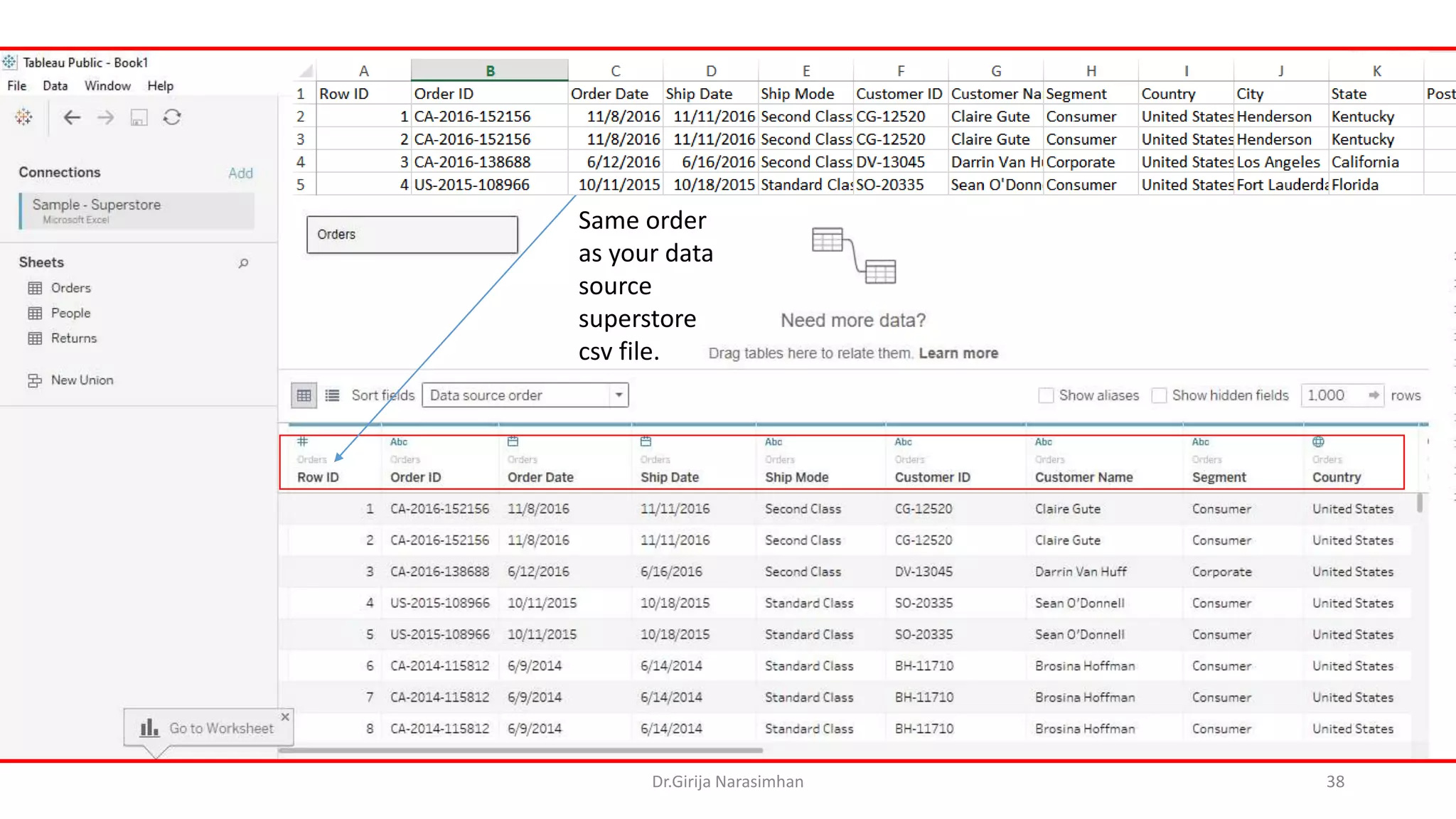This screenshot has height=819, width=1456.
Task: Click the Orders sheet table icon
Action: [35, 288]
